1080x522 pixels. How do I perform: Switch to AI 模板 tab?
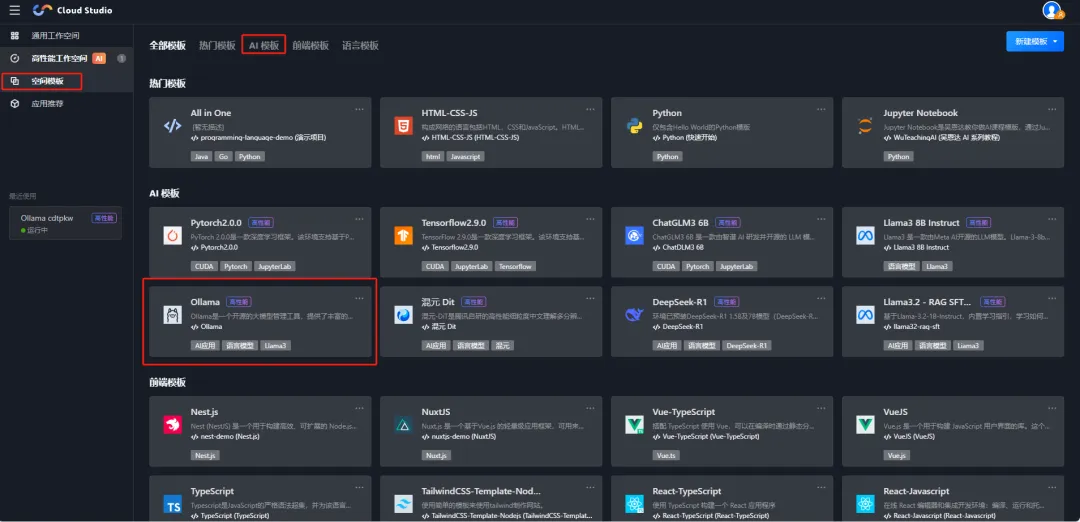pyautogui.click(x=264, y=45)
